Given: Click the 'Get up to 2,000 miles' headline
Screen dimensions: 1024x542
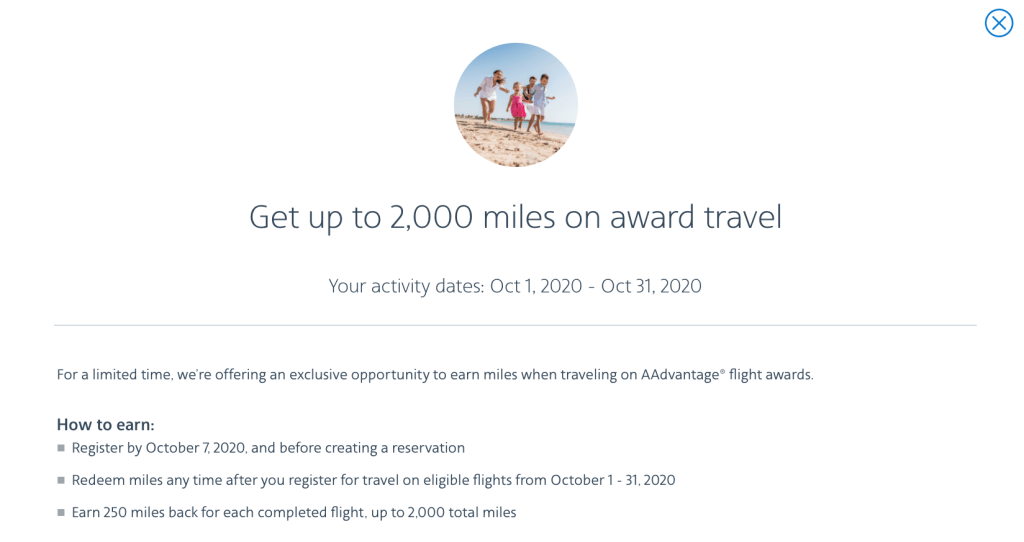Looking at the screenshot, I should 515,217.
